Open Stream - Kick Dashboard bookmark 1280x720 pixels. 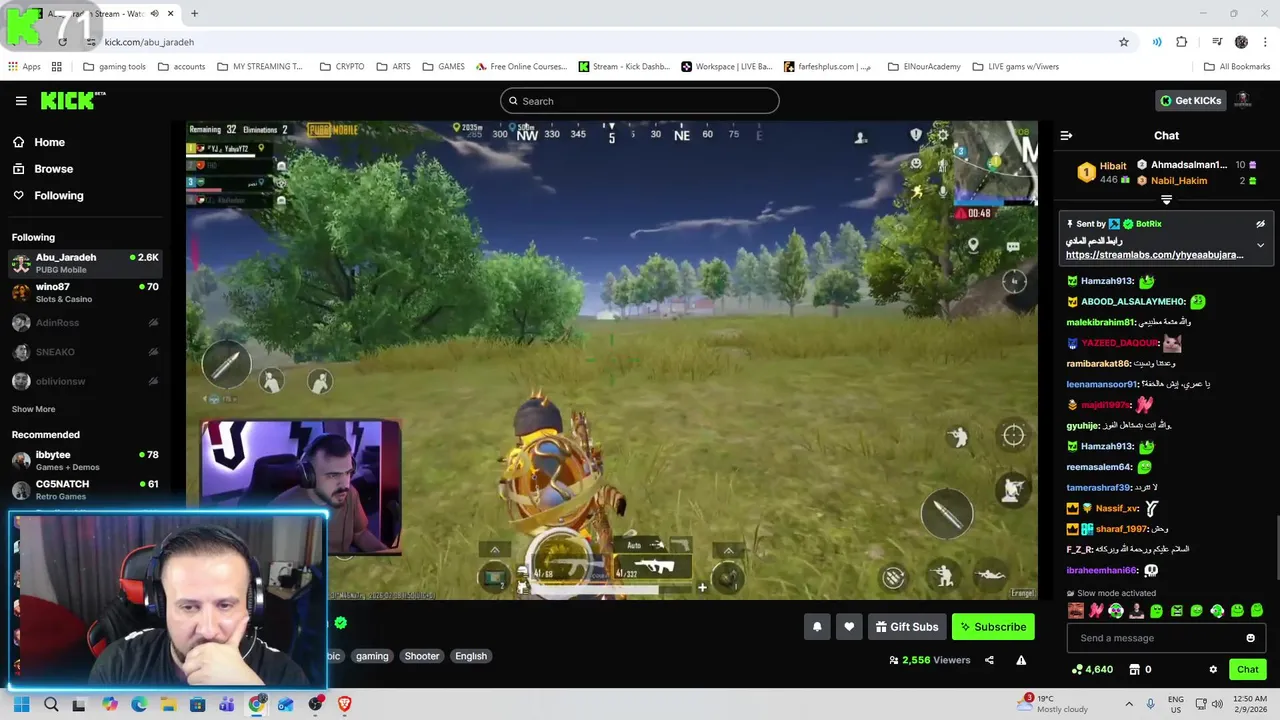(x=624, y=67)
